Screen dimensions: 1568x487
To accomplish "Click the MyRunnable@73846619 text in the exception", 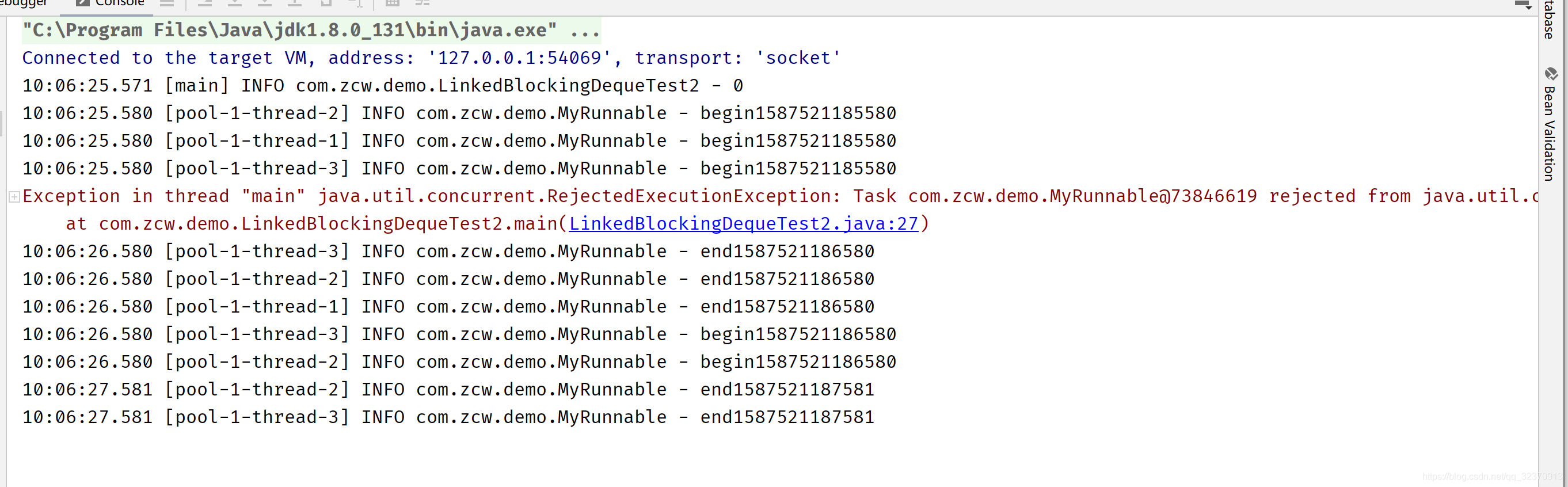I will (x=1154, y=197).
